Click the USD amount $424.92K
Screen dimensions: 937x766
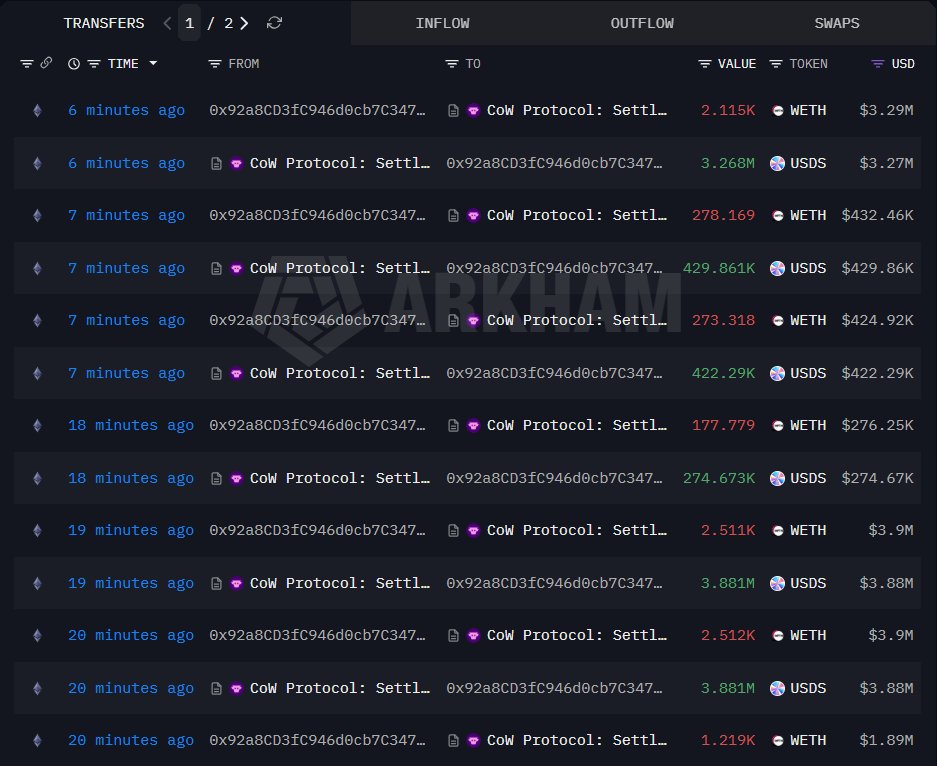click(877, 320)
